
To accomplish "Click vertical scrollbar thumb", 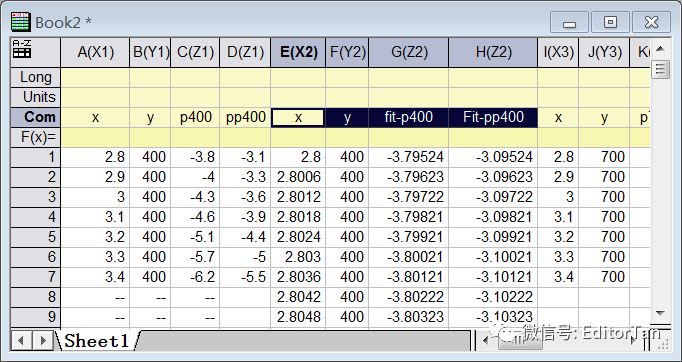I will click(x=660, y=70).
